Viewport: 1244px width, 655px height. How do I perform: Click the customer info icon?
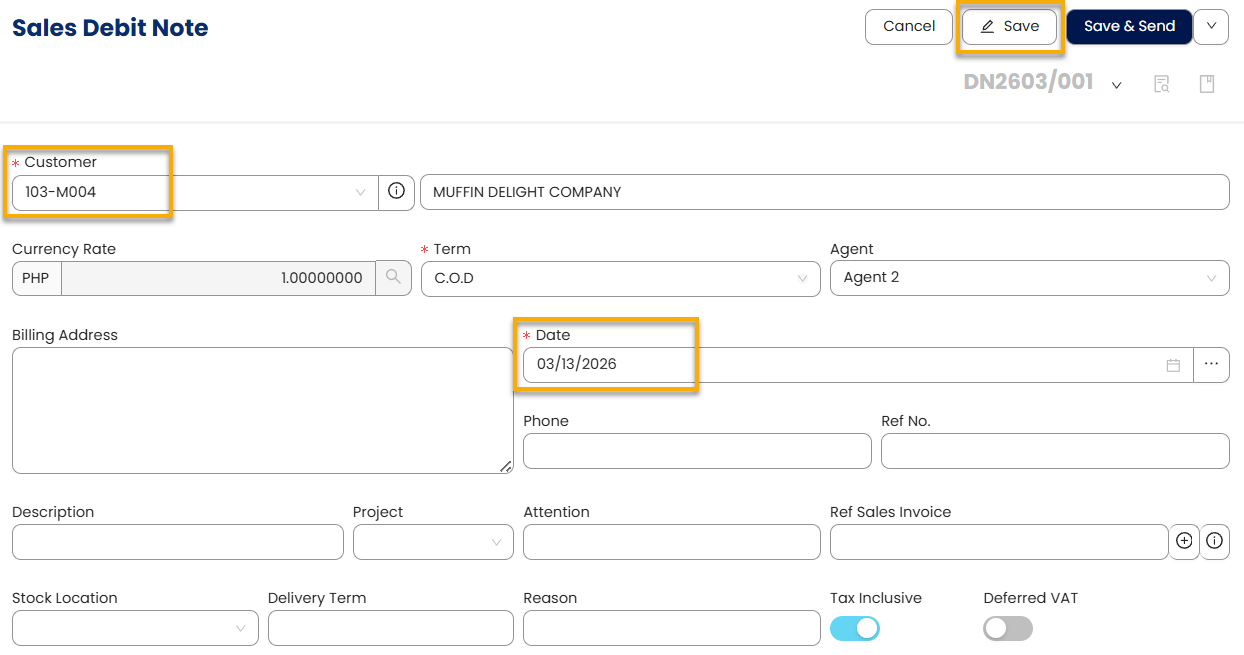[396, 192]
